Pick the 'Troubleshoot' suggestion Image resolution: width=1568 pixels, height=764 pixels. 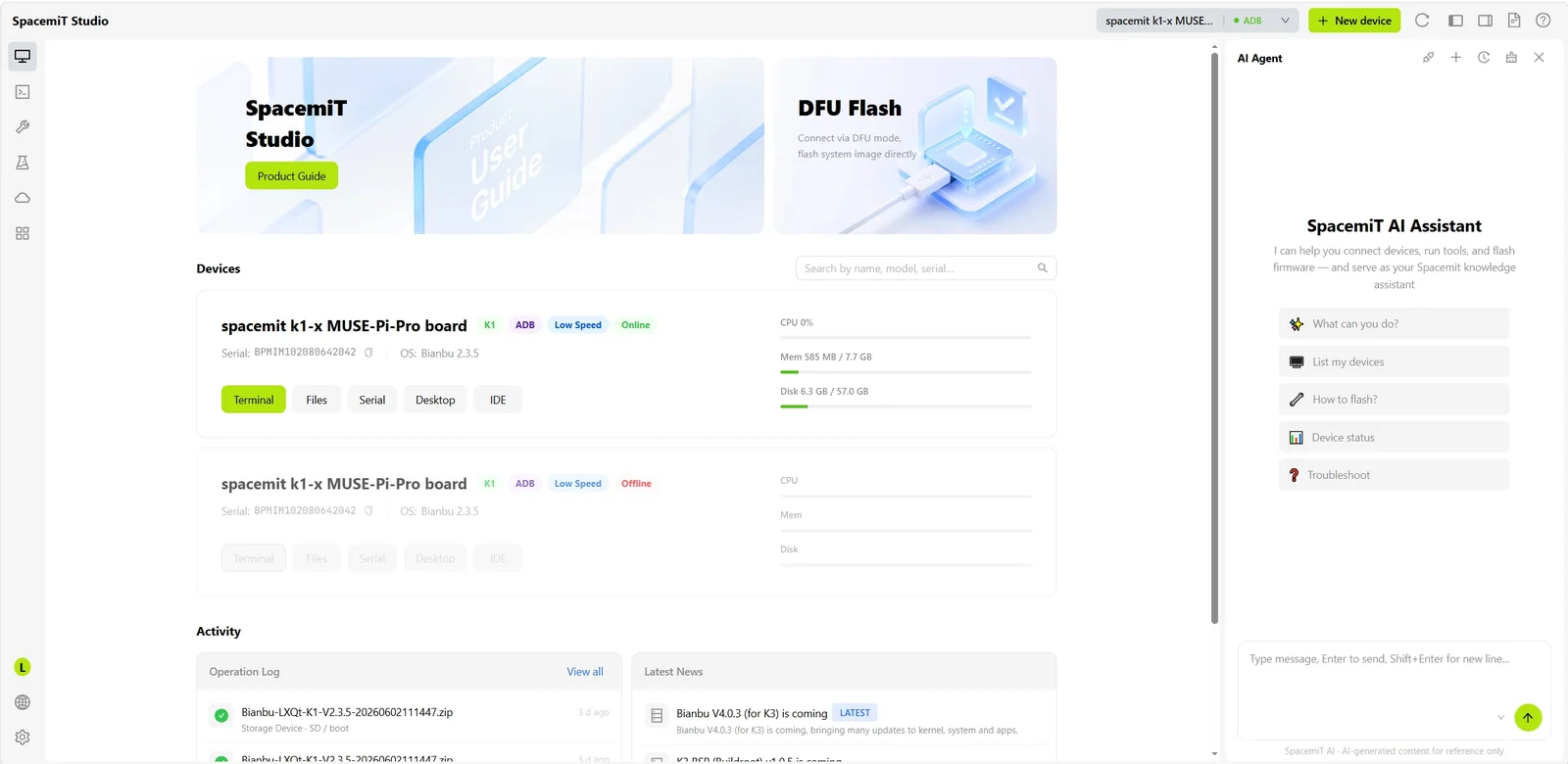[x=1394, y=475]
